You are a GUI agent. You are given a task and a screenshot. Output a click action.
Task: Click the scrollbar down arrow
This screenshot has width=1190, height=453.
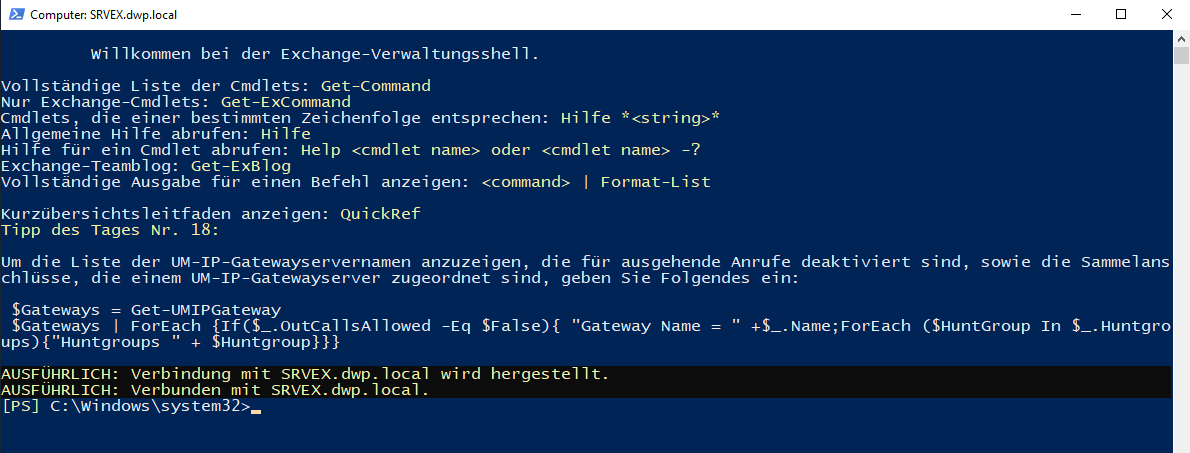coord(1181,444)
